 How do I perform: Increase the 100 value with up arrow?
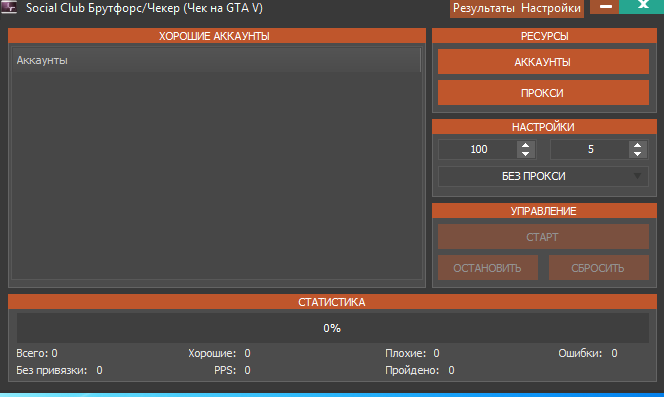[526, 145]
